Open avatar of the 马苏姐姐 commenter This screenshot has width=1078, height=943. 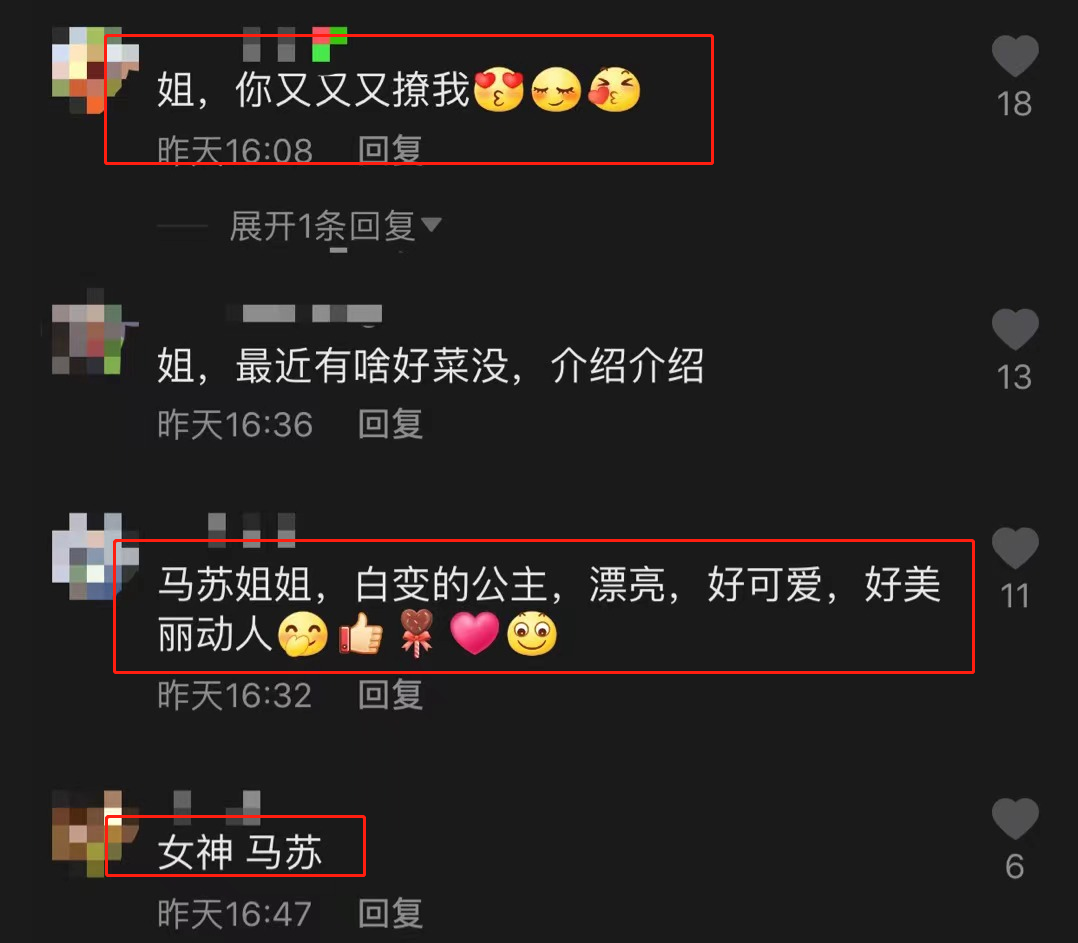pos(96,556)
